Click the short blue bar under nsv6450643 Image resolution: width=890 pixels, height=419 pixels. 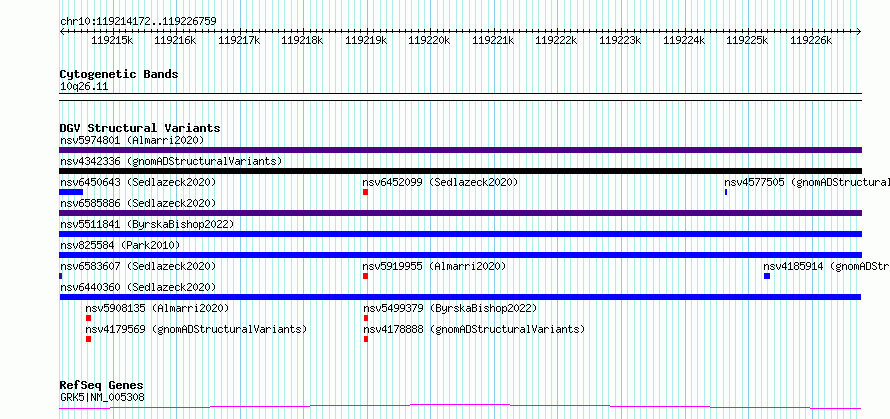click(71, 192)
